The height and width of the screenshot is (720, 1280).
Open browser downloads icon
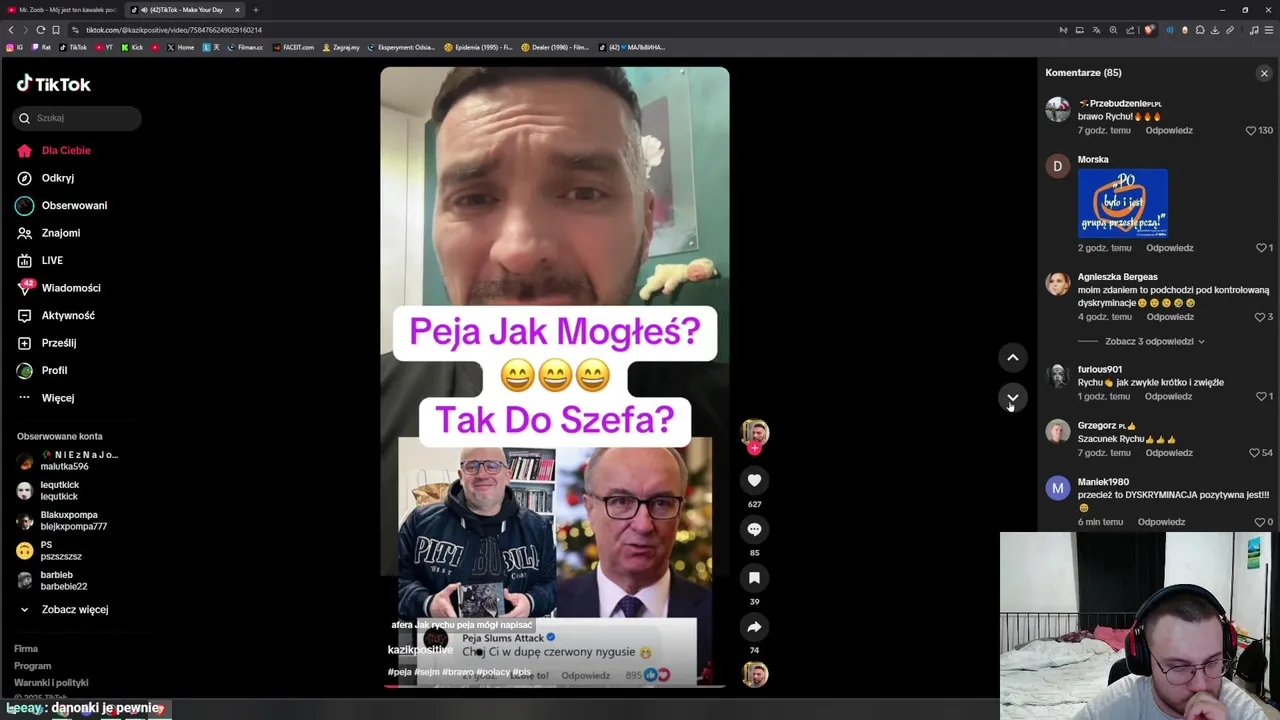coord(1215,30)
